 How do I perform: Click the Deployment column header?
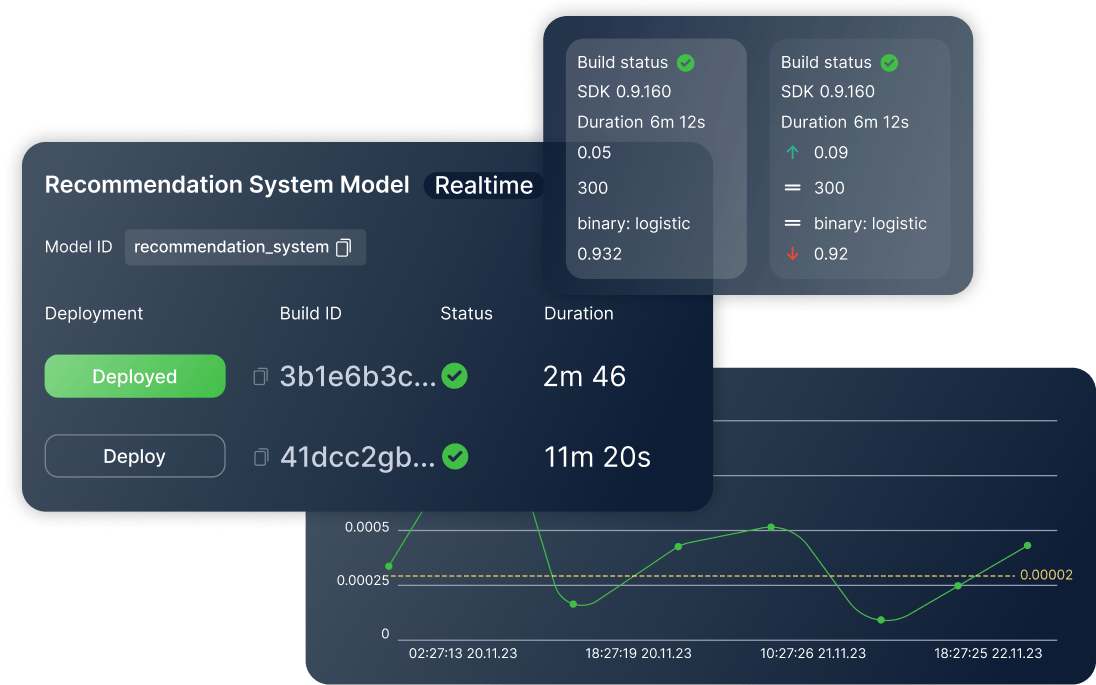(x=94, y=313)
